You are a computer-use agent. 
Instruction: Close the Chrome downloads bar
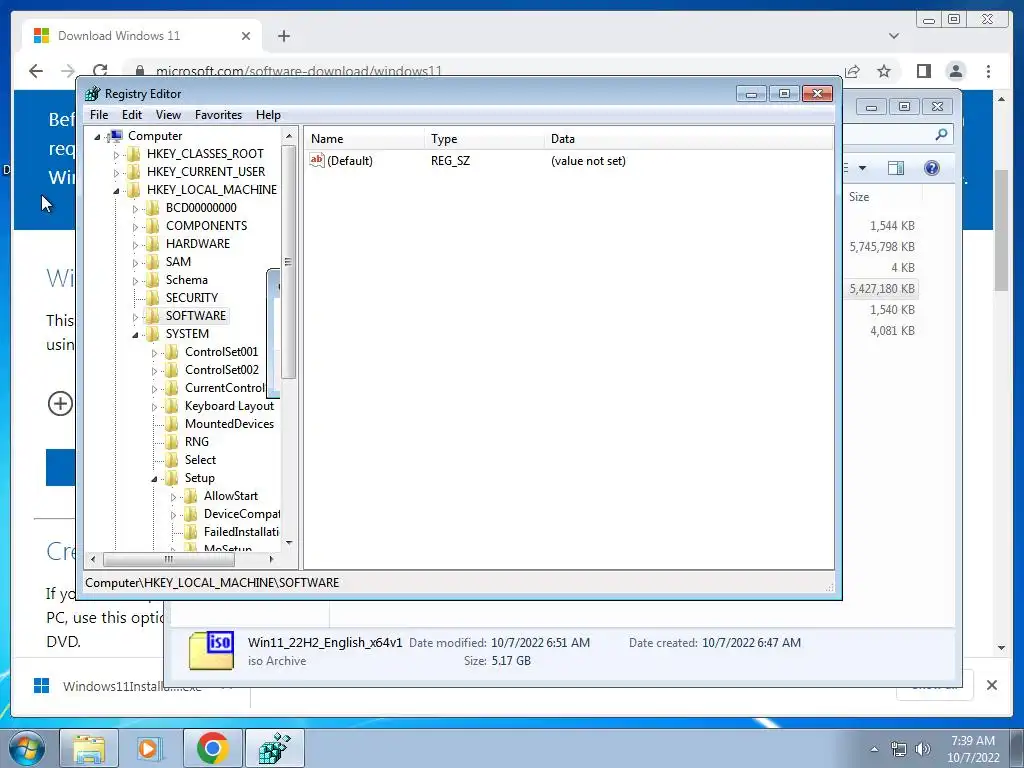click(x=992, y=685)
